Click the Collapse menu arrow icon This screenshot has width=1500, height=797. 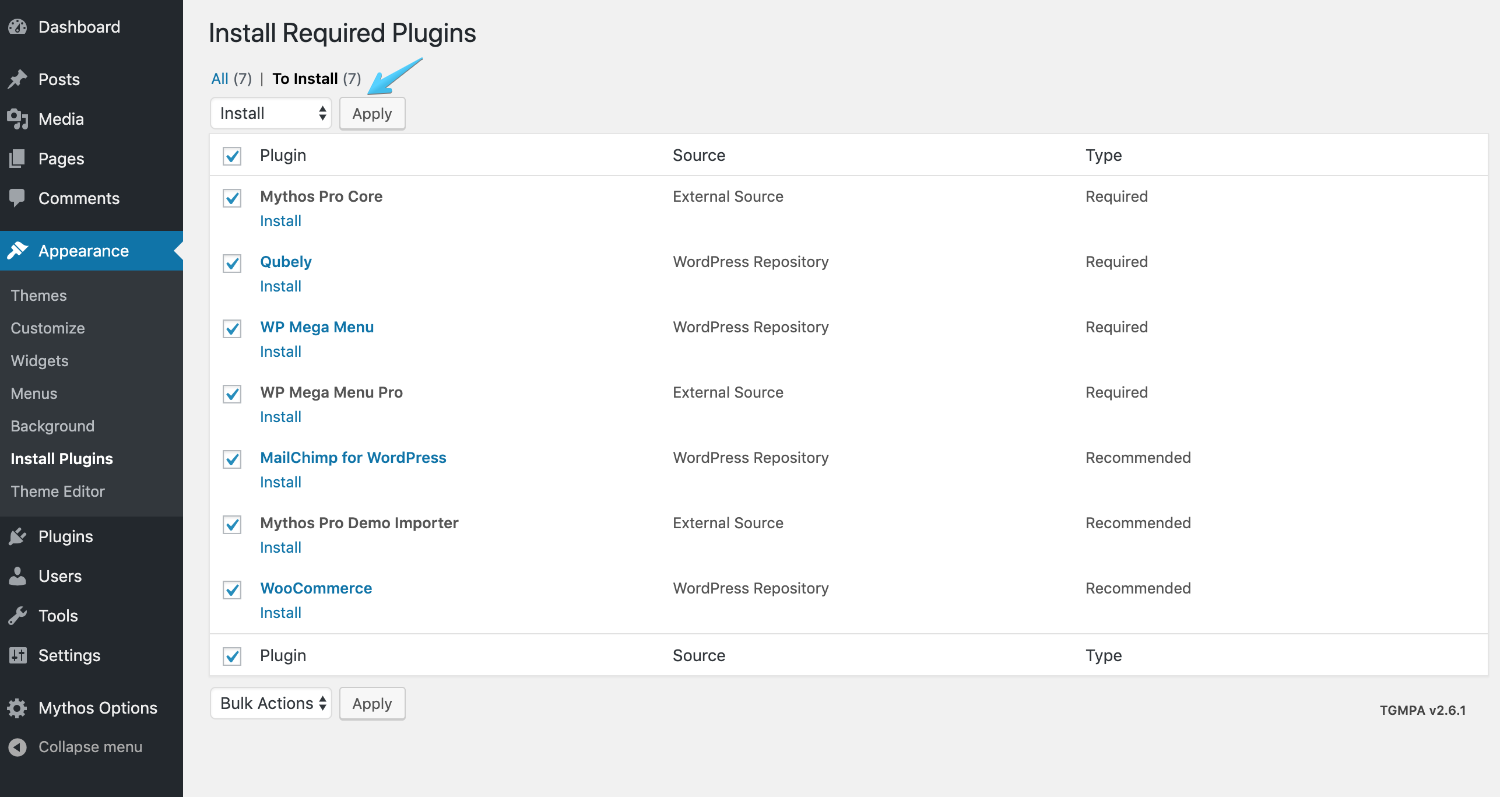click(x=17, y=747)
